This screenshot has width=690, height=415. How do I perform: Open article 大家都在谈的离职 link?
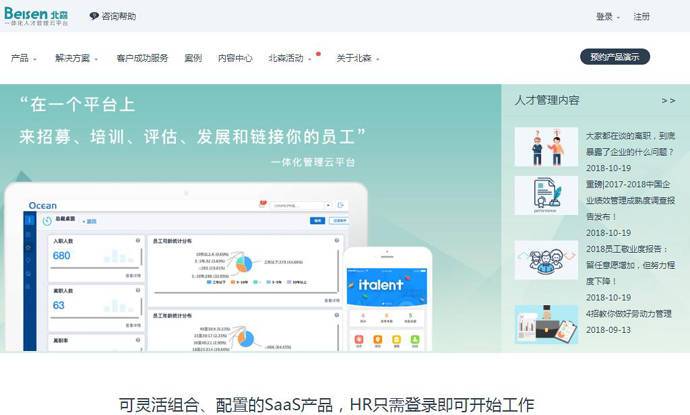[629, 143]
